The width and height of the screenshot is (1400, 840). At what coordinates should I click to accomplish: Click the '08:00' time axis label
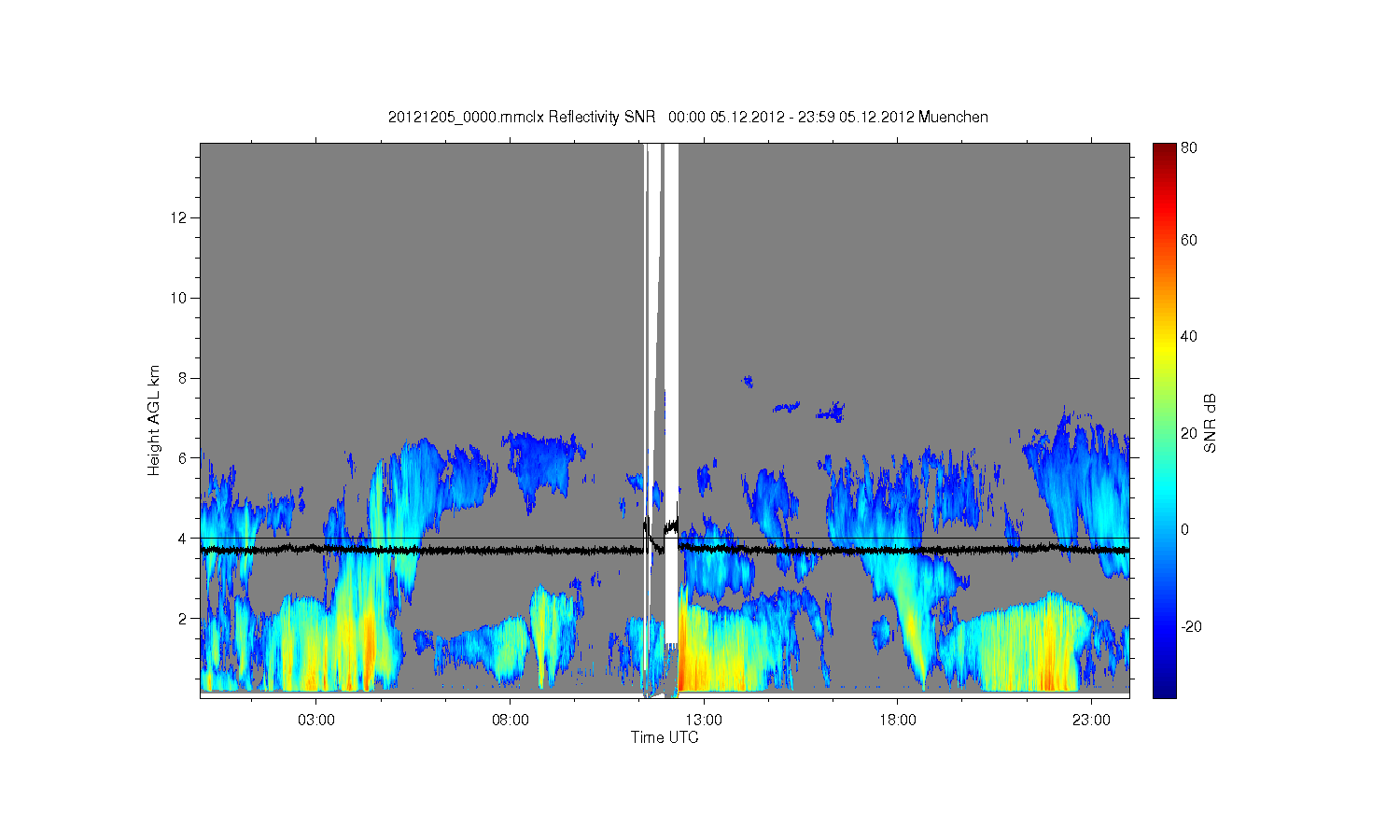(510, 720)
